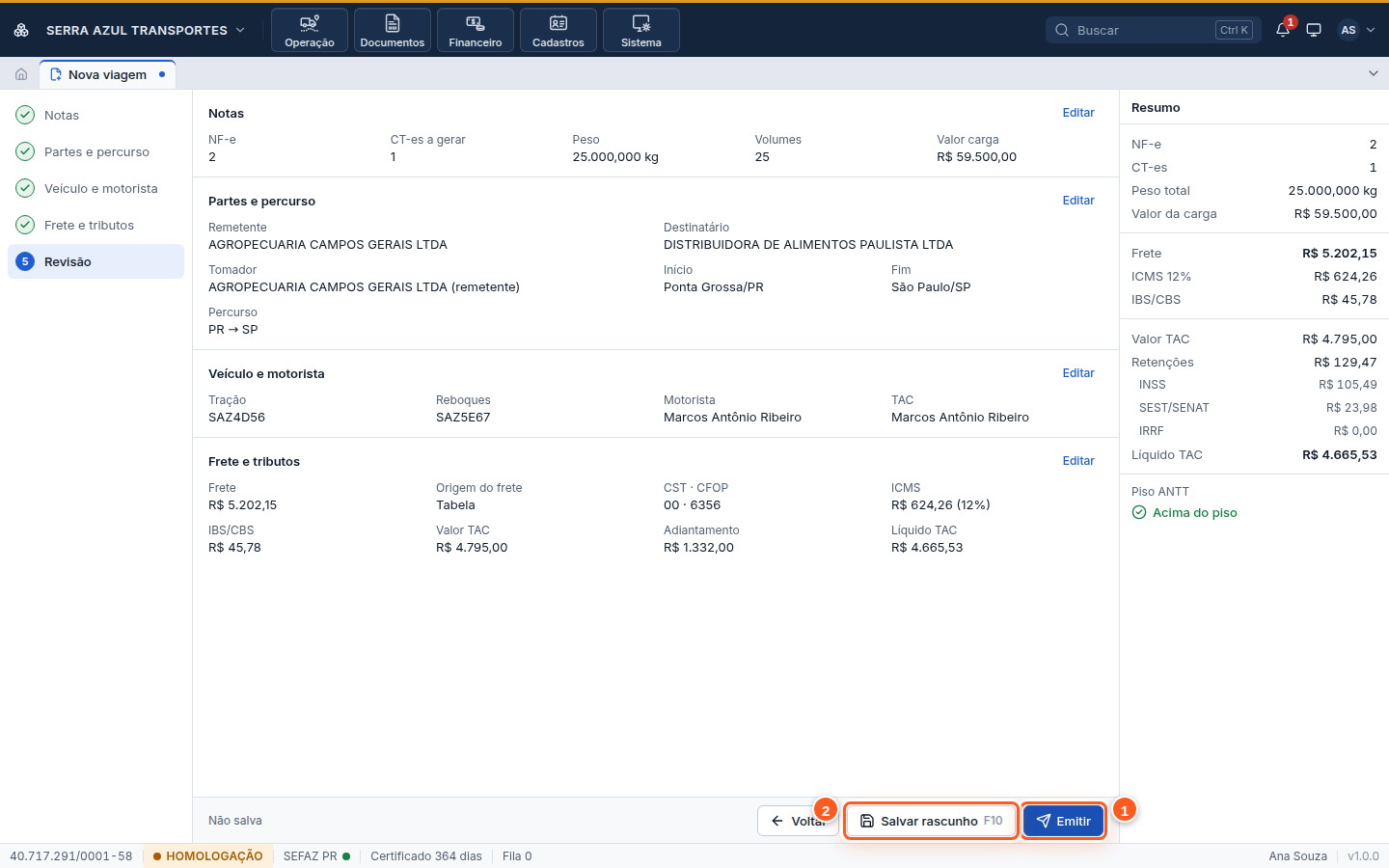Click the CNPJ 40.717.291/0001-58 text

pyautogui.click(x=71, y=855)
